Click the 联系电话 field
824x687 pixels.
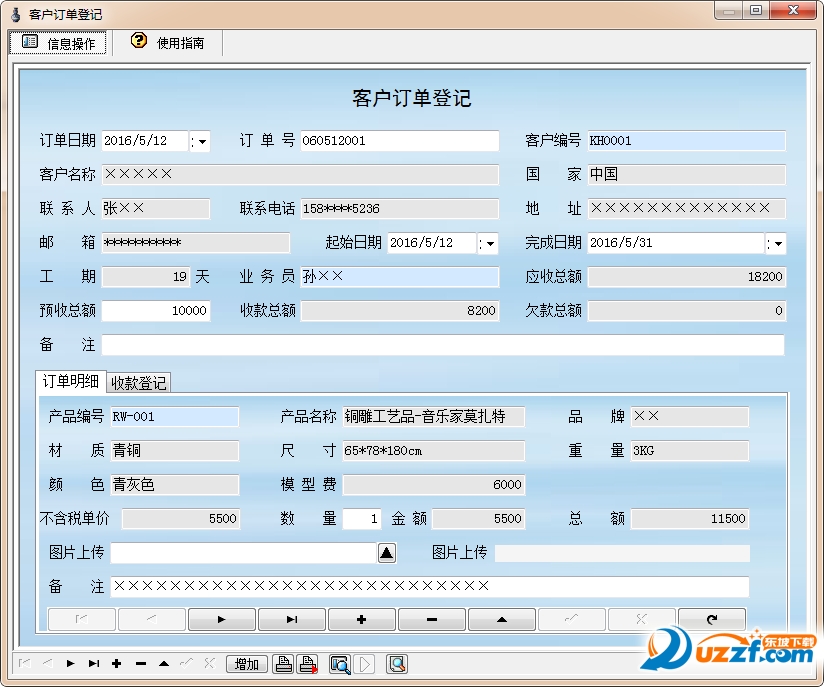399,209
